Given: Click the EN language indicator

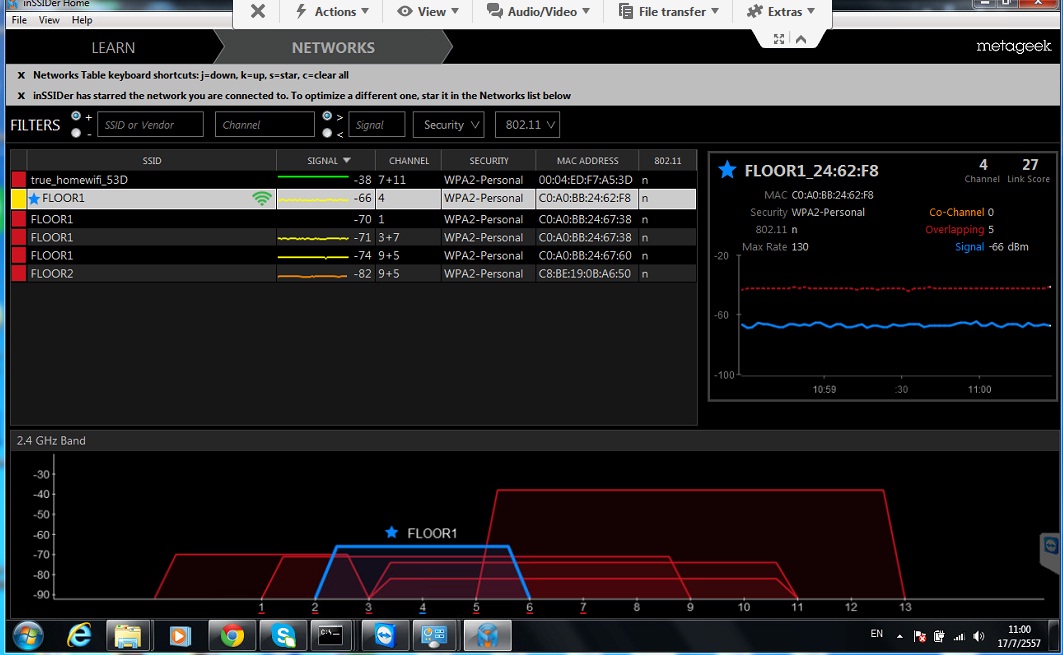Looking at the screenshot, I should (x=877, y=633).
